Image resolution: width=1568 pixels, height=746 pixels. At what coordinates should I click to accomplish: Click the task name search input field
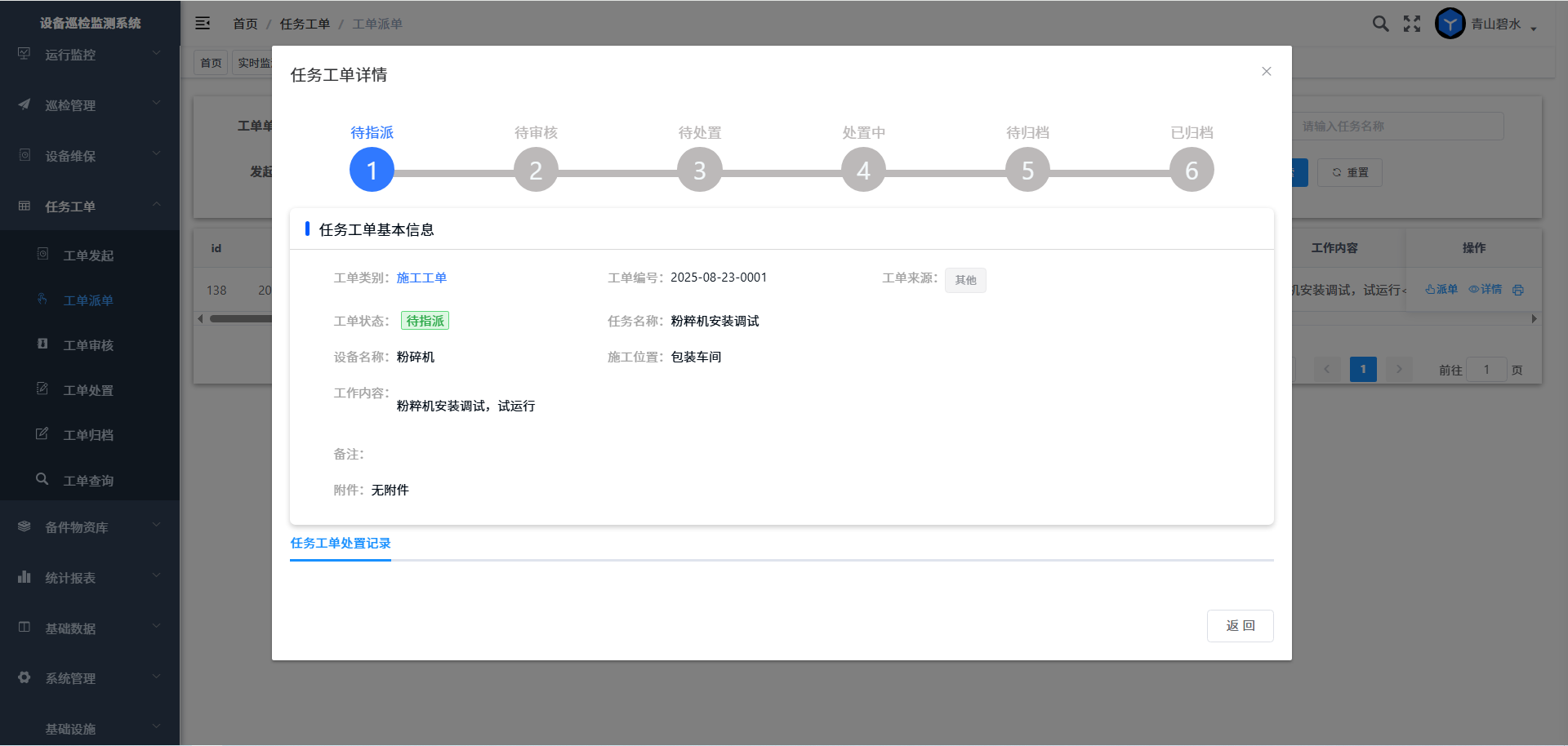pos(1396,127)
